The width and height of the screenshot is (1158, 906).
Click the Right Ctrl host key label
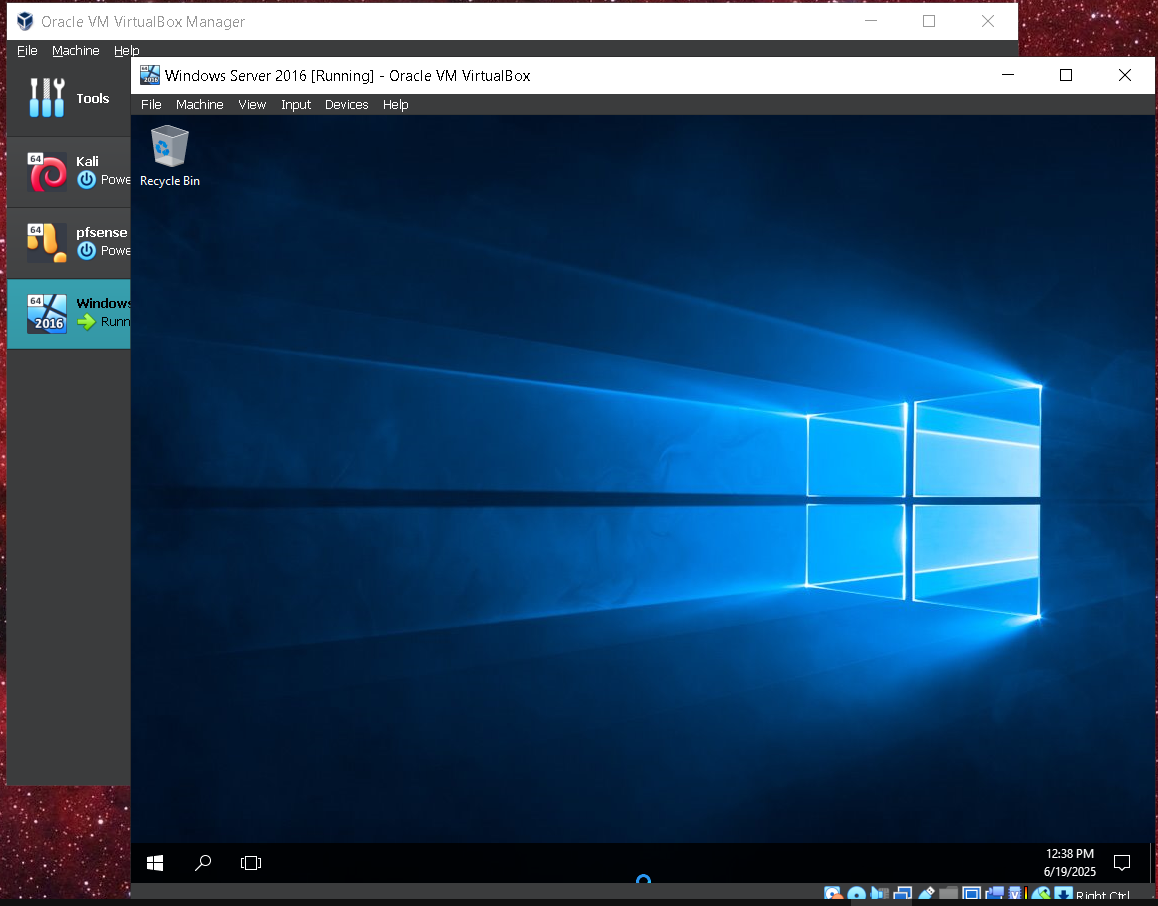1103,896
